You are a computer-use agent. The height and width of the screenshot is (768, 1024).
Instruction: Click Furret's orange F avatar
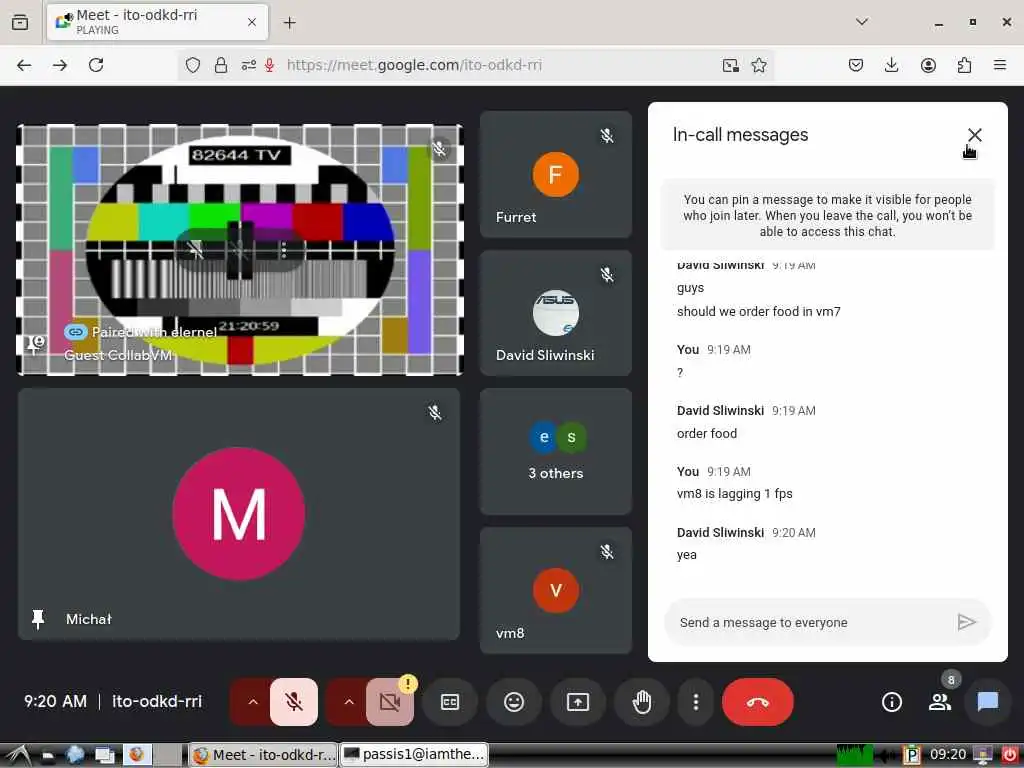coord(556,174)
